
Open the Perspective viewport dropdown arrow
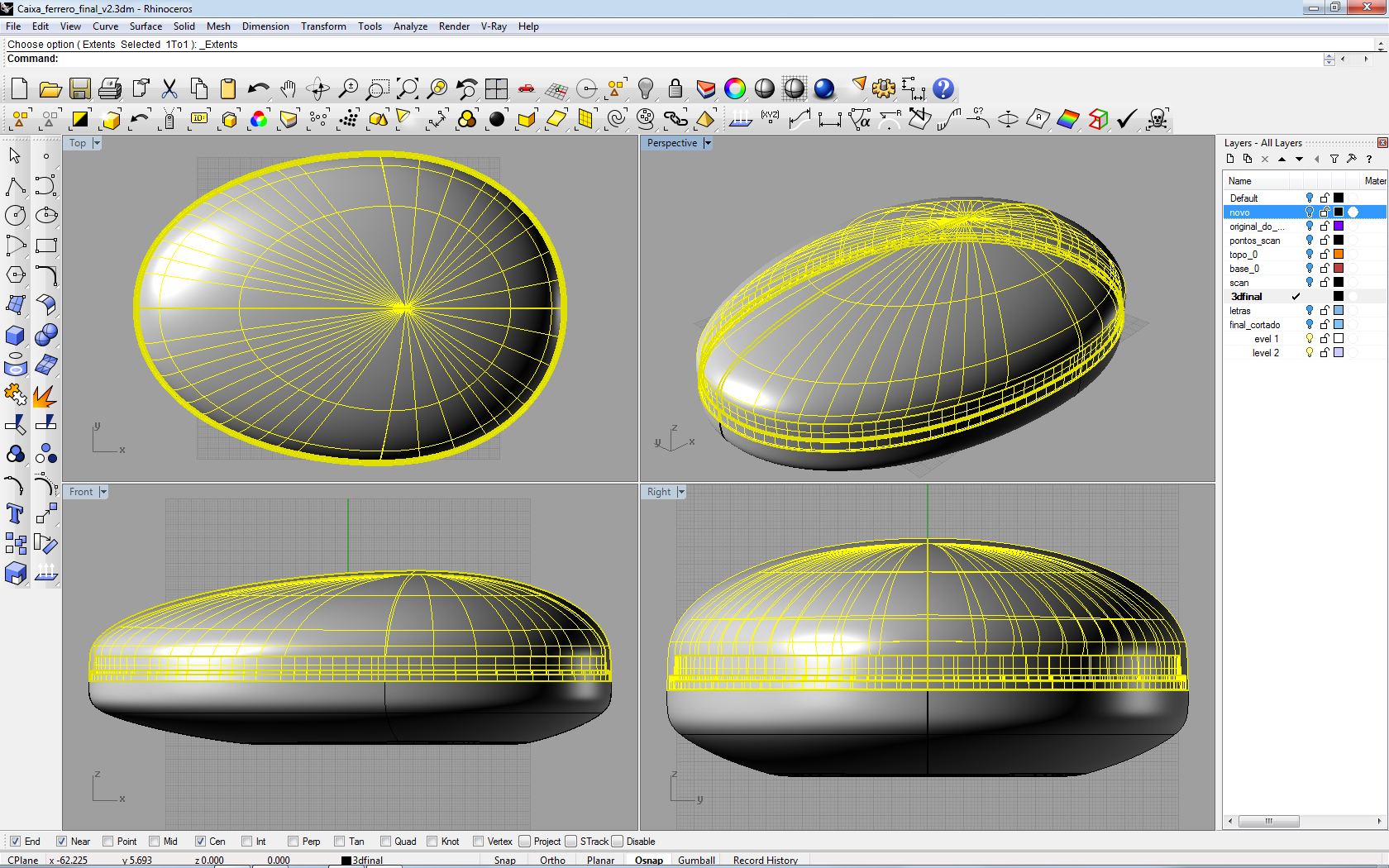tap(708, 143)
